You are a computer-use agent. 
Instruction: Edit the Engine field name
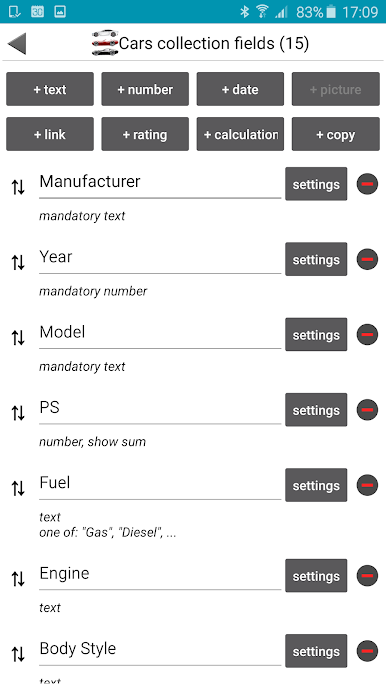click(160, 574)
